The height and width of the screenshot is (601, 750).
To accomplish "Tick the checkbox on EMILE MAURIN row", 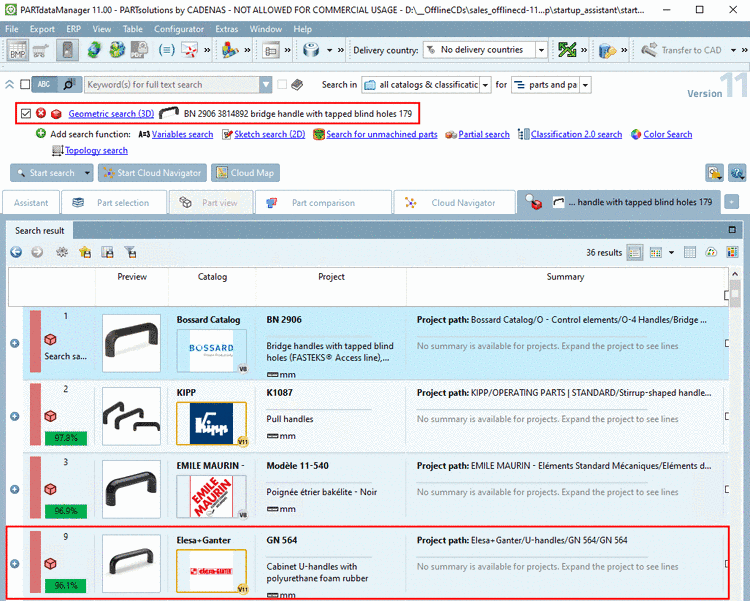I will [x=727, y=489].
